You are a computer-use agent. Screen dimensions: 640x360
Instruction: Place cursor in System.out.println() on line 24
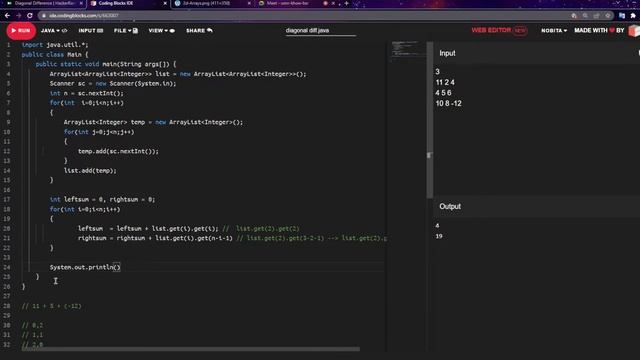[85, 267]
